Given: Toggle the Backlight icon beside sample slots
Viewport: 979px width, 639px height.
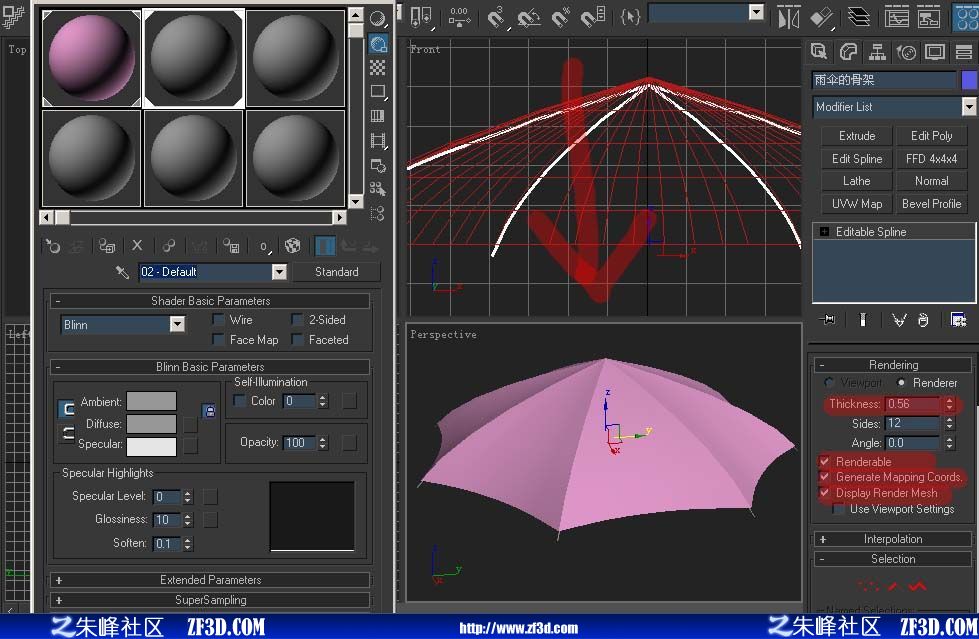Looking at the screenshot, I should coord(378,44).
